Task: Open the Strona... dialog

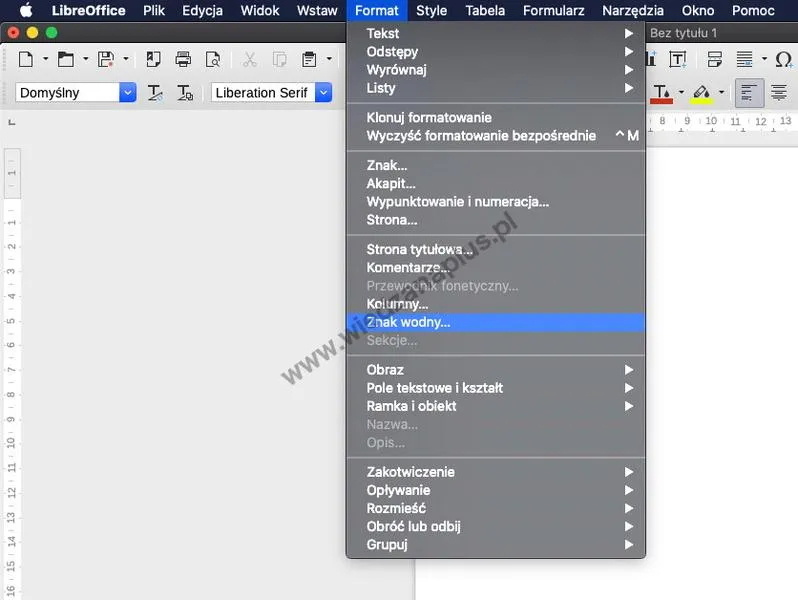Action: (x=496, y=220)
